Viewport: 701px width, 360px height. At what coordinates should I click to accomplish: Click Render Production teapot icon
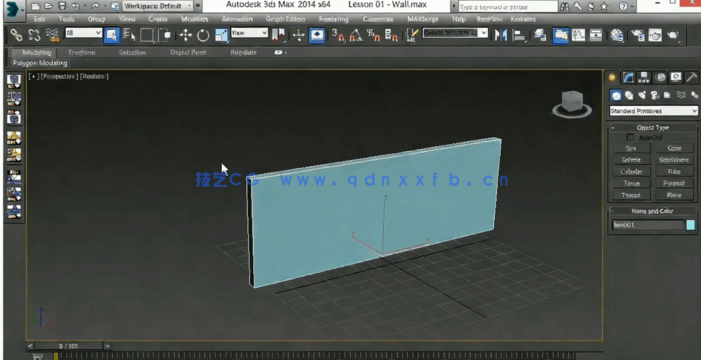pyautogui.click(x=673, y=35)
